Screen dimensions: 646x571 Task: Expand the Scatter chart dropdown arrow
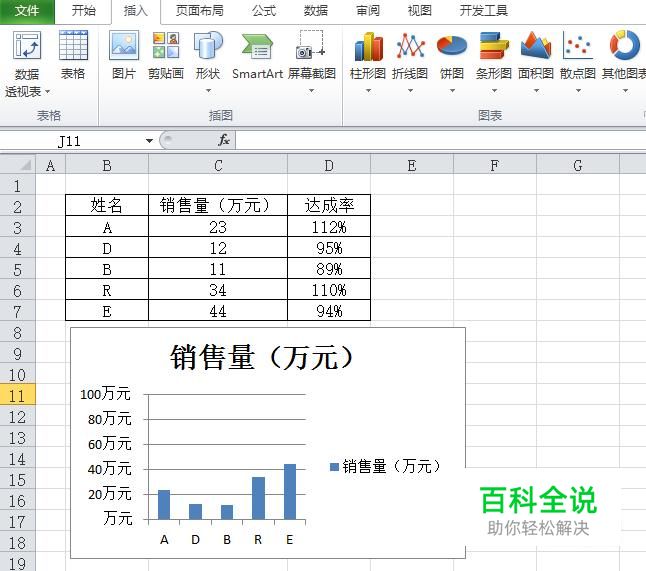coord(578,90)
